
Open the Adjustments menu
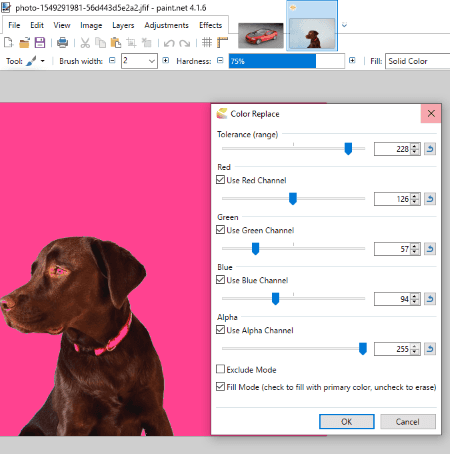tap(166, 25)
